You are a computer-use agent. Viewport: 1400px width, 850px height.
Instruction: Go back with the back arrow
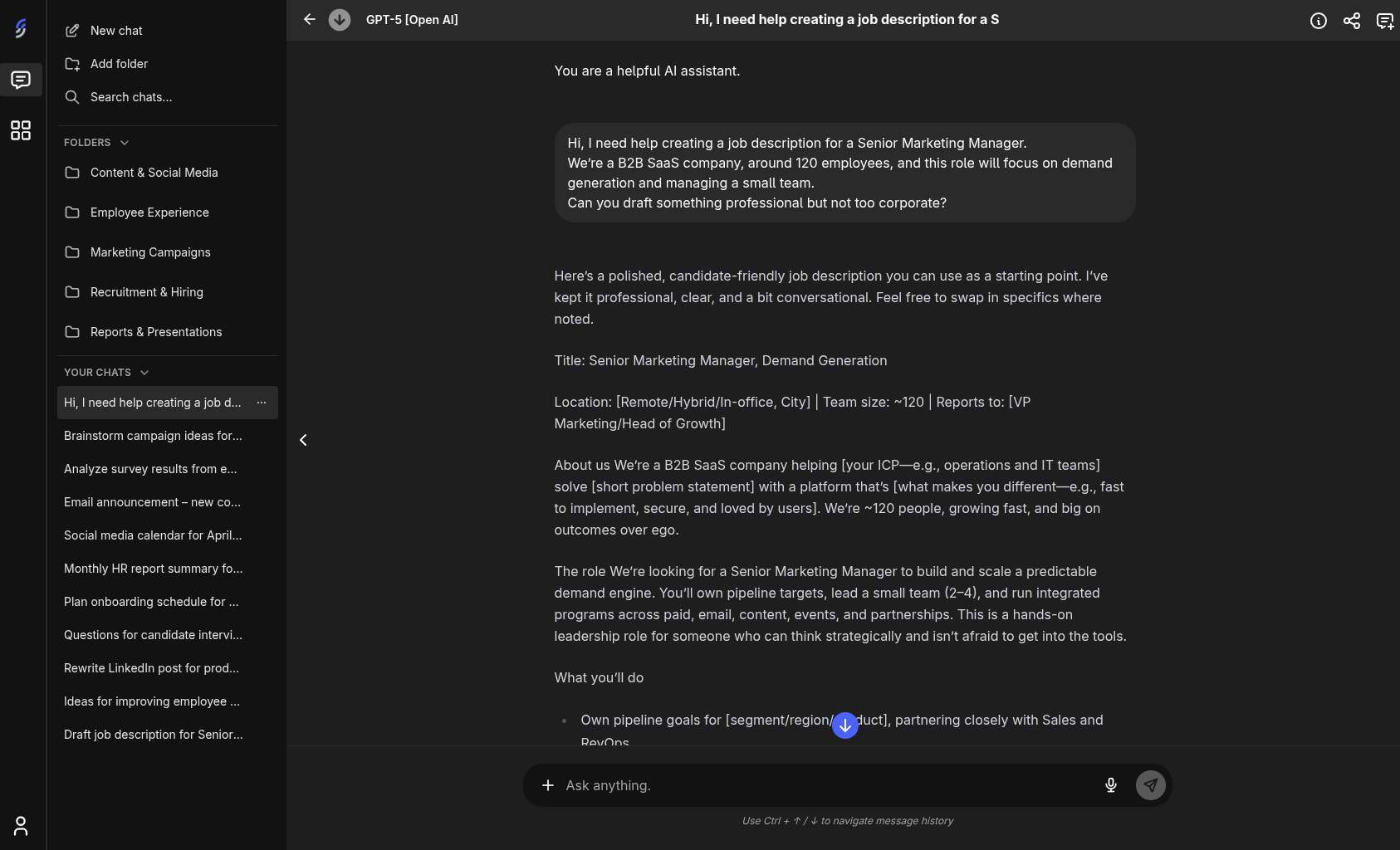tap(310, 19)
